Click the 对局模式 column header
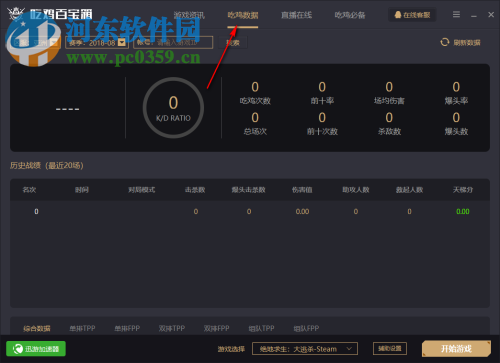The width and height of the screenshot is (500, 363). pyautogui.click(x=142, y=190)
